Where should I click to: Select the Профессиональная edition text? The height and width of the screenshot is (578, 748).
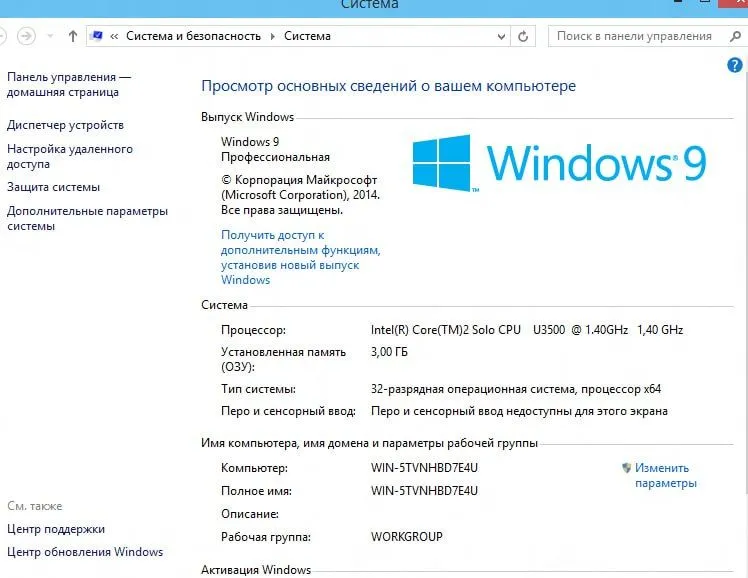[x=275, y=157]
